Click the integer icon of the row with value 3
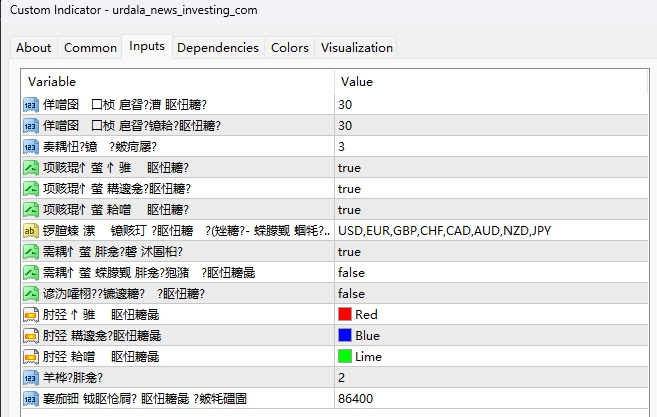Viewport: 657px width, 417px height. coord(31,147)
